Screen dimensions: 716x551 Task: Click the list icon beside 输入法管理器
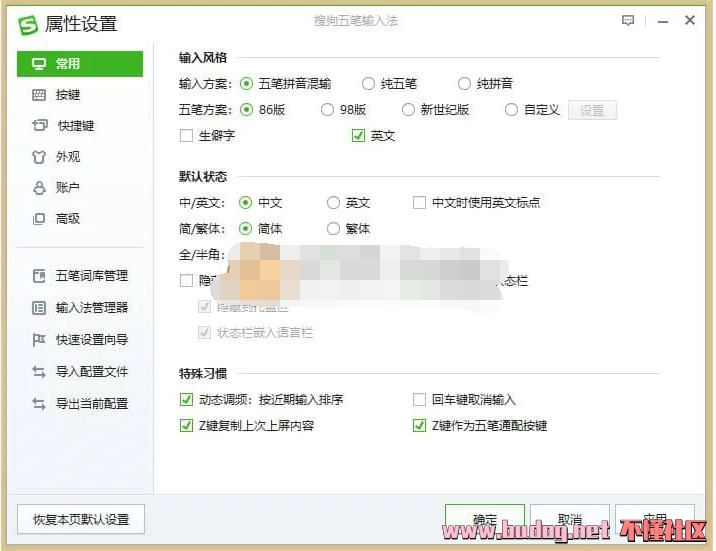pyautogui.click(x=39, y=308)
